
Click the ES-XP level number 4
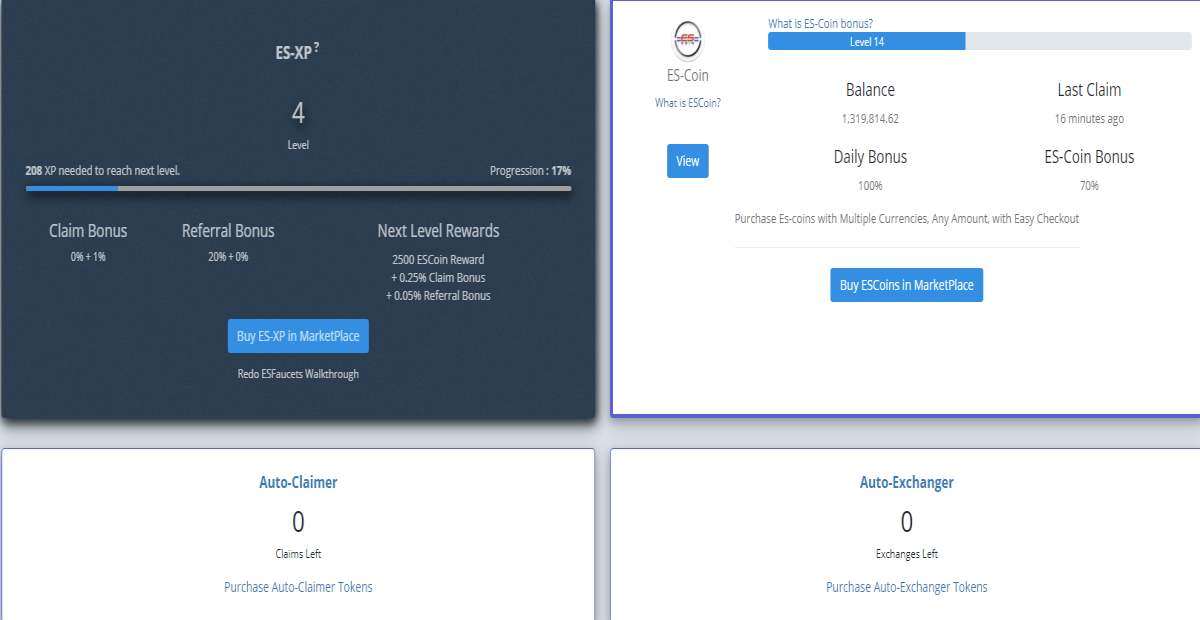(x=298, y=112)
